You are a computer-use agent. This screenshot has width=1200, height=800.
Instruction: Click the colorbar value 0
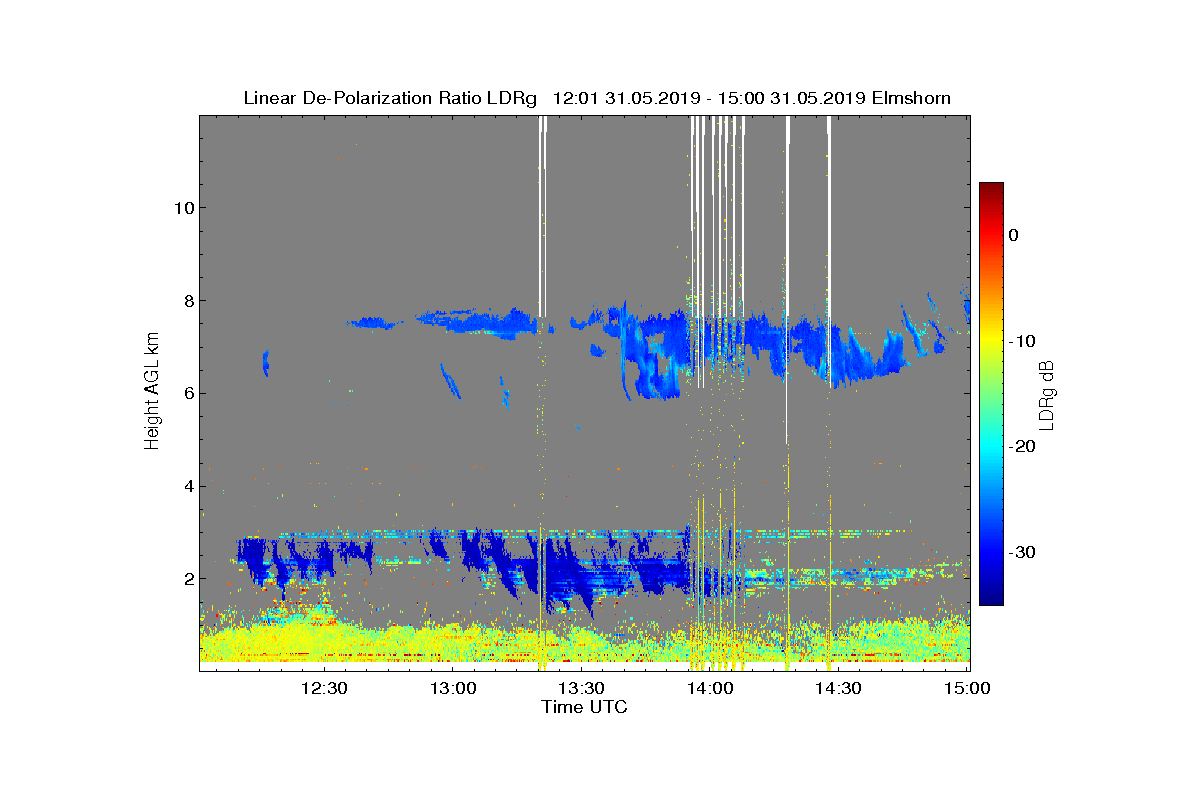1013,235
